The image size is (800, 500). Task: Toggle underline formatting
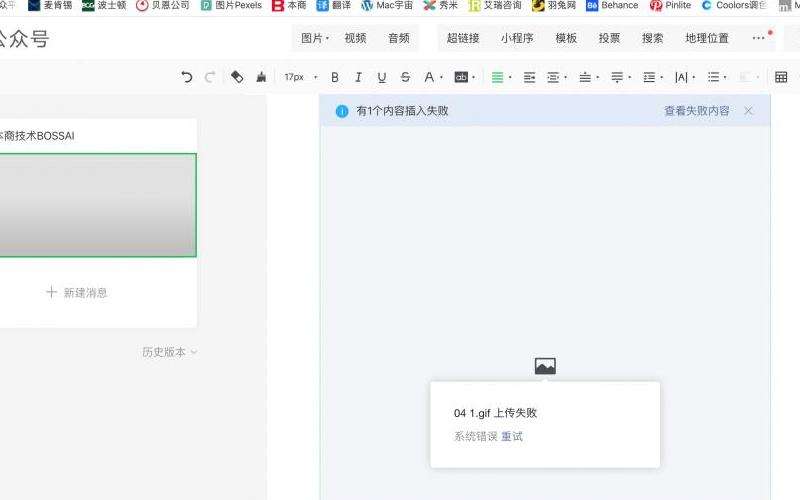tap(382, 77)
